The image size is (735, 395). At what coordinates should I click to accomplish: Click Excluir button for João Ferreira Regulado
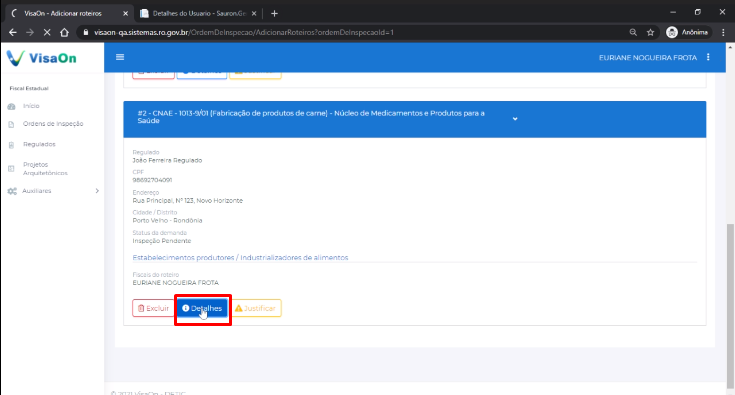point(153,308)
